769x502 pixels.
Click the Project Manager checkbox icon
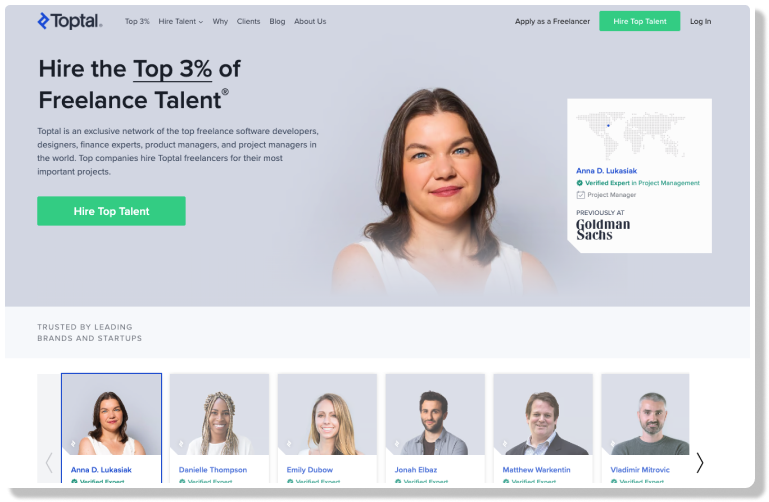(581, 195)
